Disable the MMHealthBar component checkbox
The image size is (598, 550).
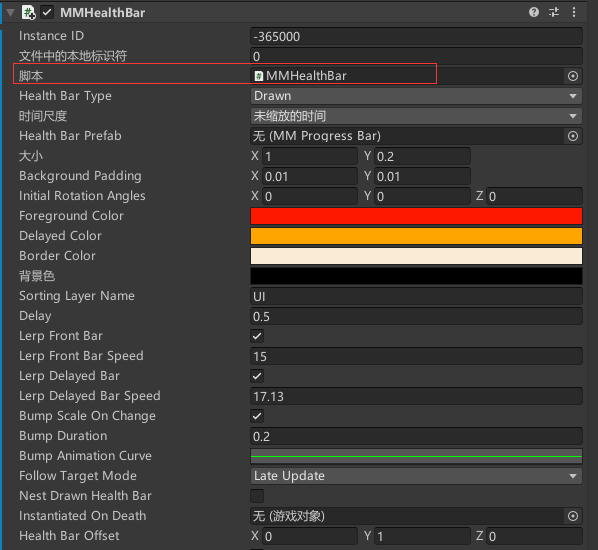47,12
